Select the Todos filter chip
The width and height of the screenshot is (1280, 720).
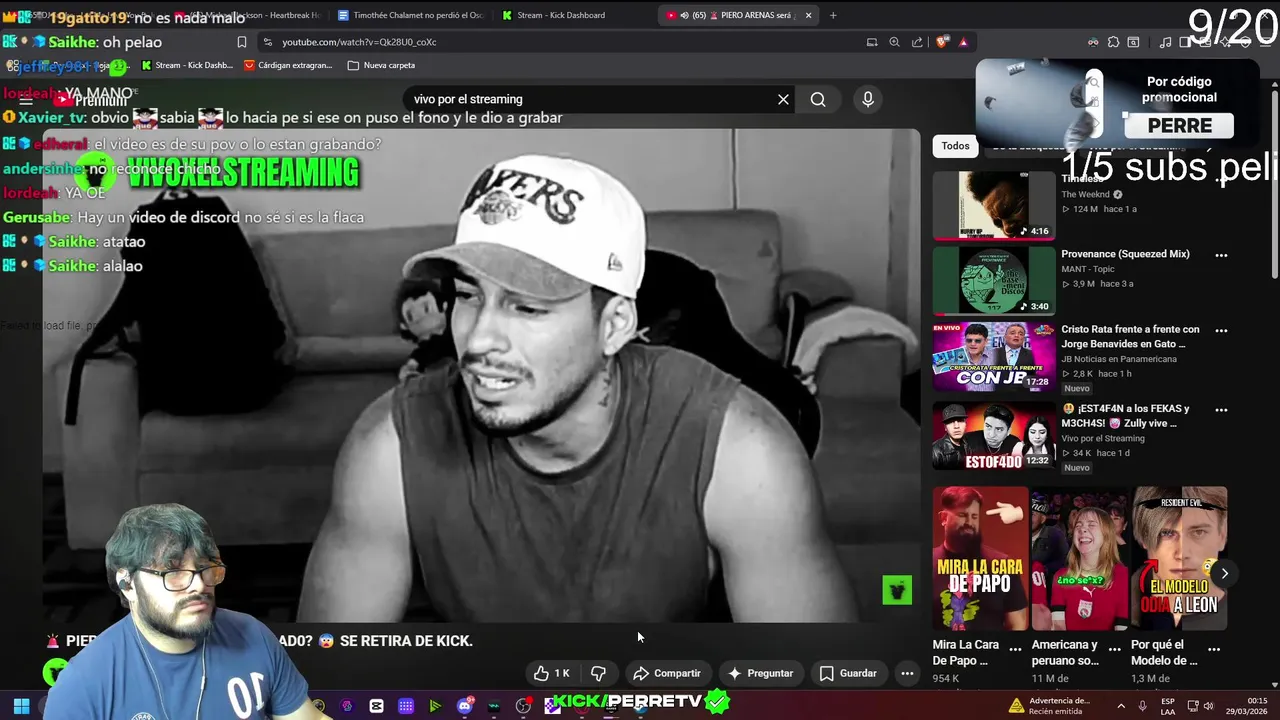point(955,146)
